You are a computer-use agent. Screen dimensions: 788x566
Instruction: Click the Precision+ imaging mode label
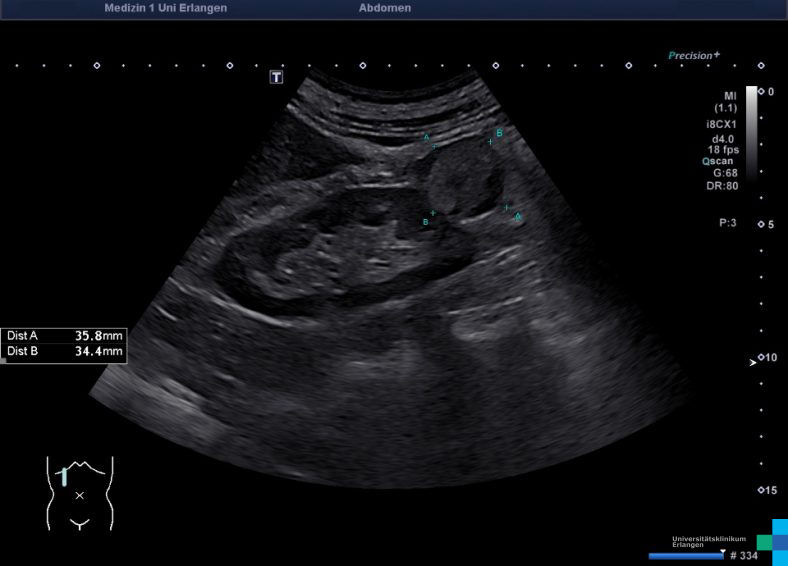point(695,56)
